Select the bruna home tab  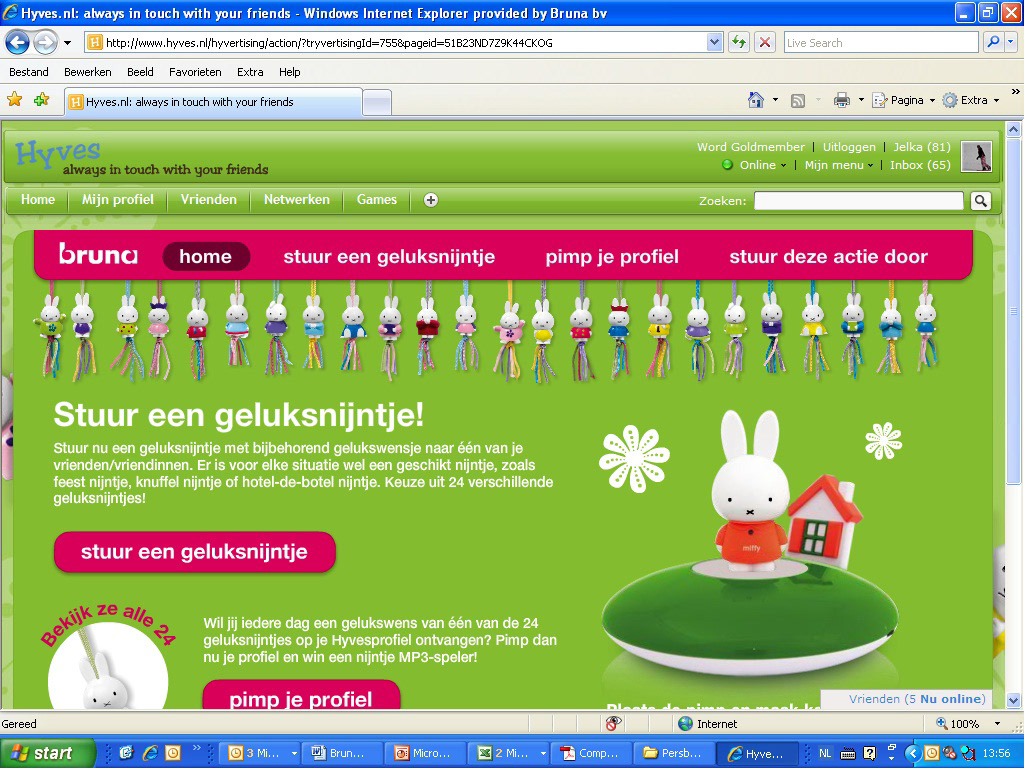coord(206,256)
